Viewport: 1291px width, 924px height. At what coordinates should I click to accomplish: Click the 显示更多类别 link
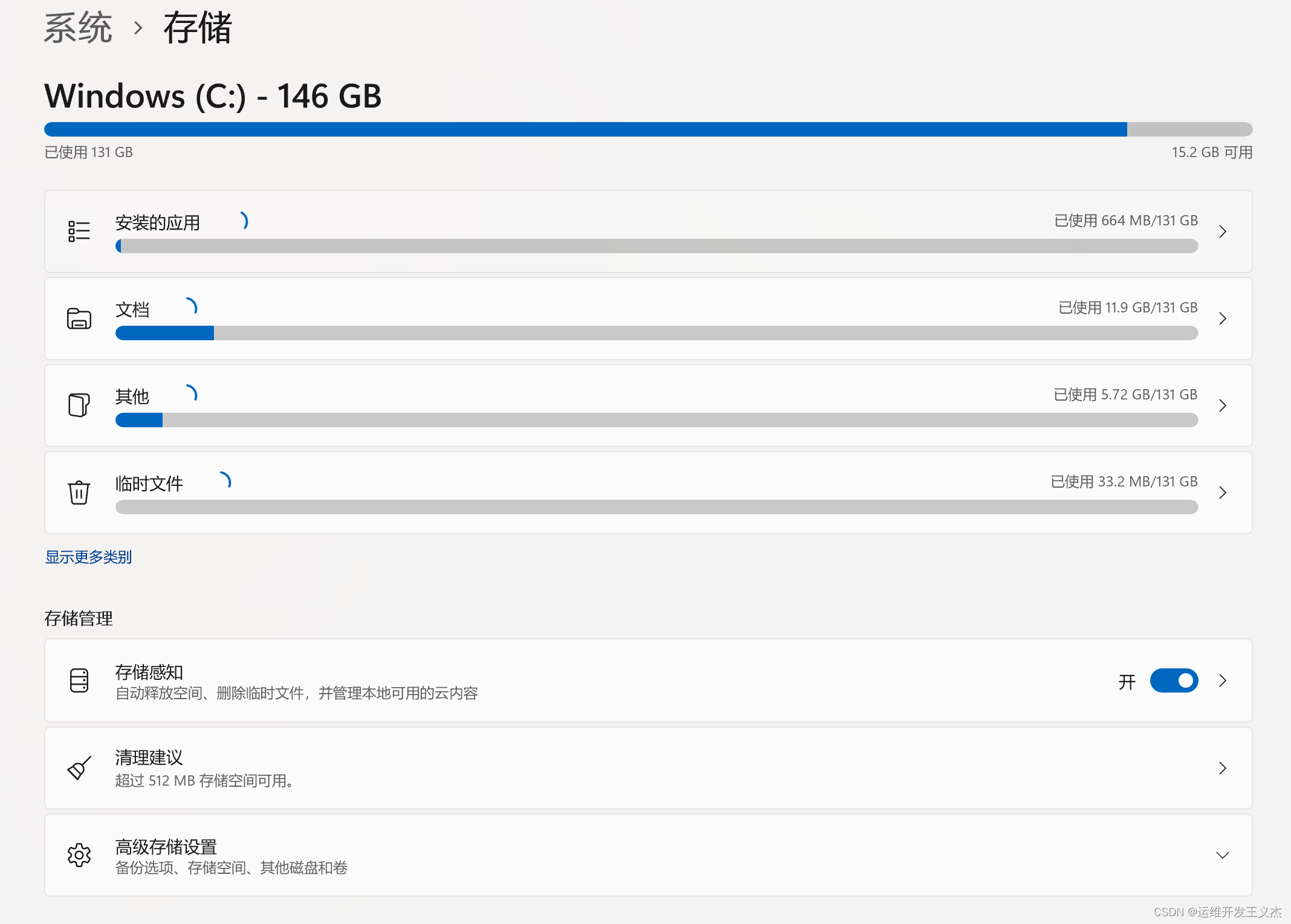88,557
